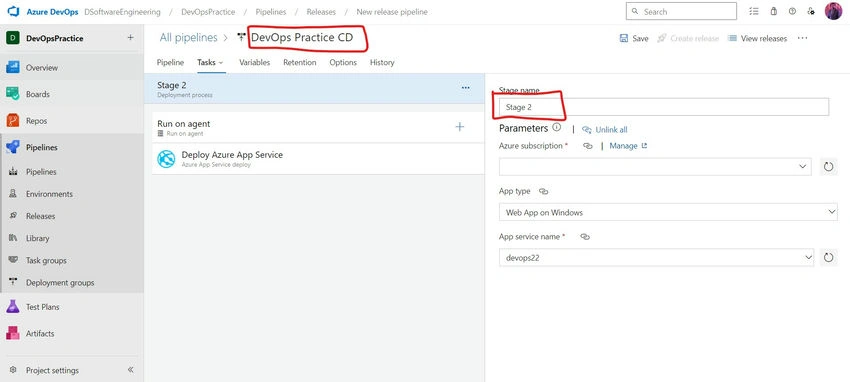Add new item via plus next to DevOpsPractice

(130, 38)
